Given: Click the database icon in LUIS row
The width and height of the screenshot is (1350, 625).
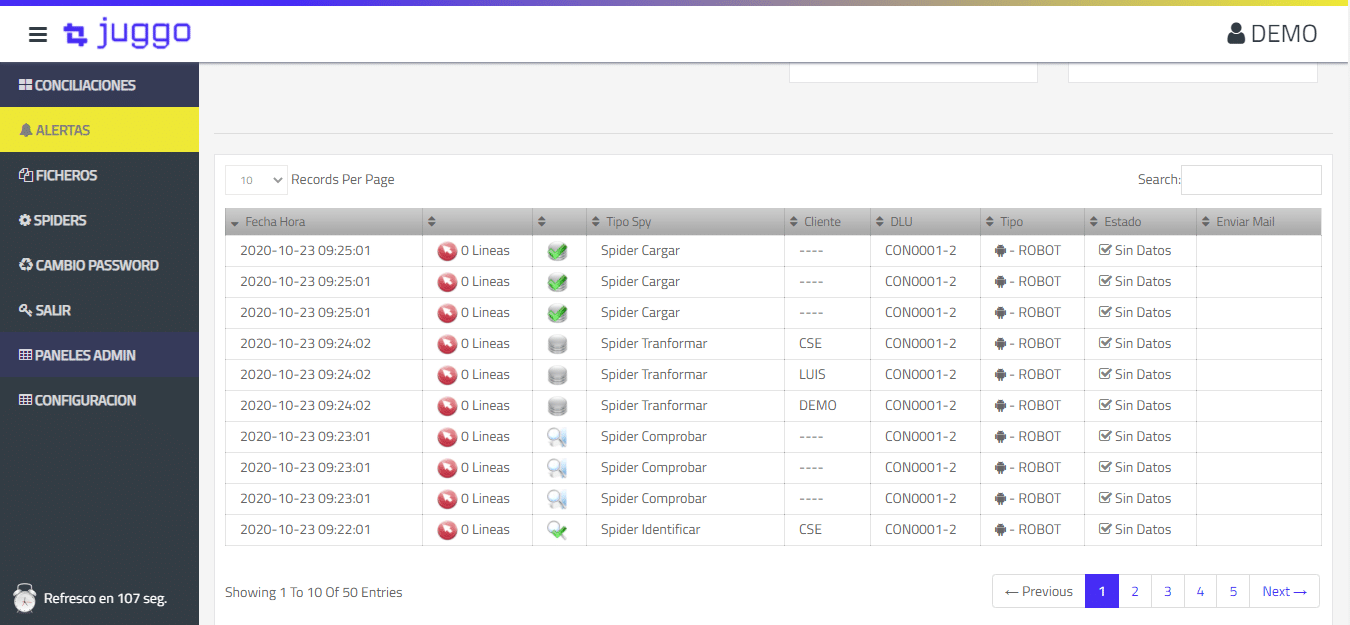Looking at the screenshot, I should click(558, 375).
